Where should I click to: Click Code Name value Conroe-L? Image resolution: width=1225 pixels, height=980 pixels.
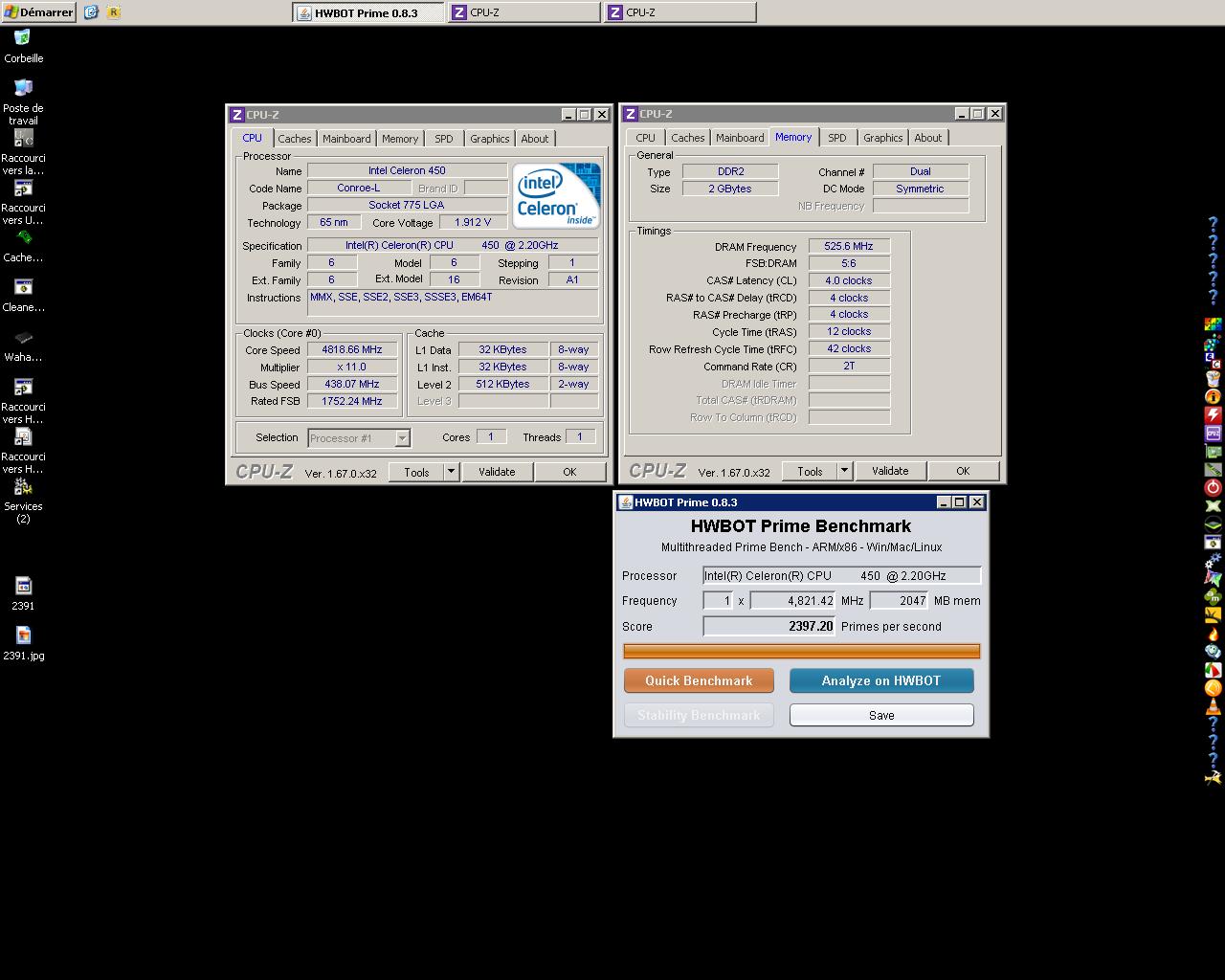tap(359, 188)
